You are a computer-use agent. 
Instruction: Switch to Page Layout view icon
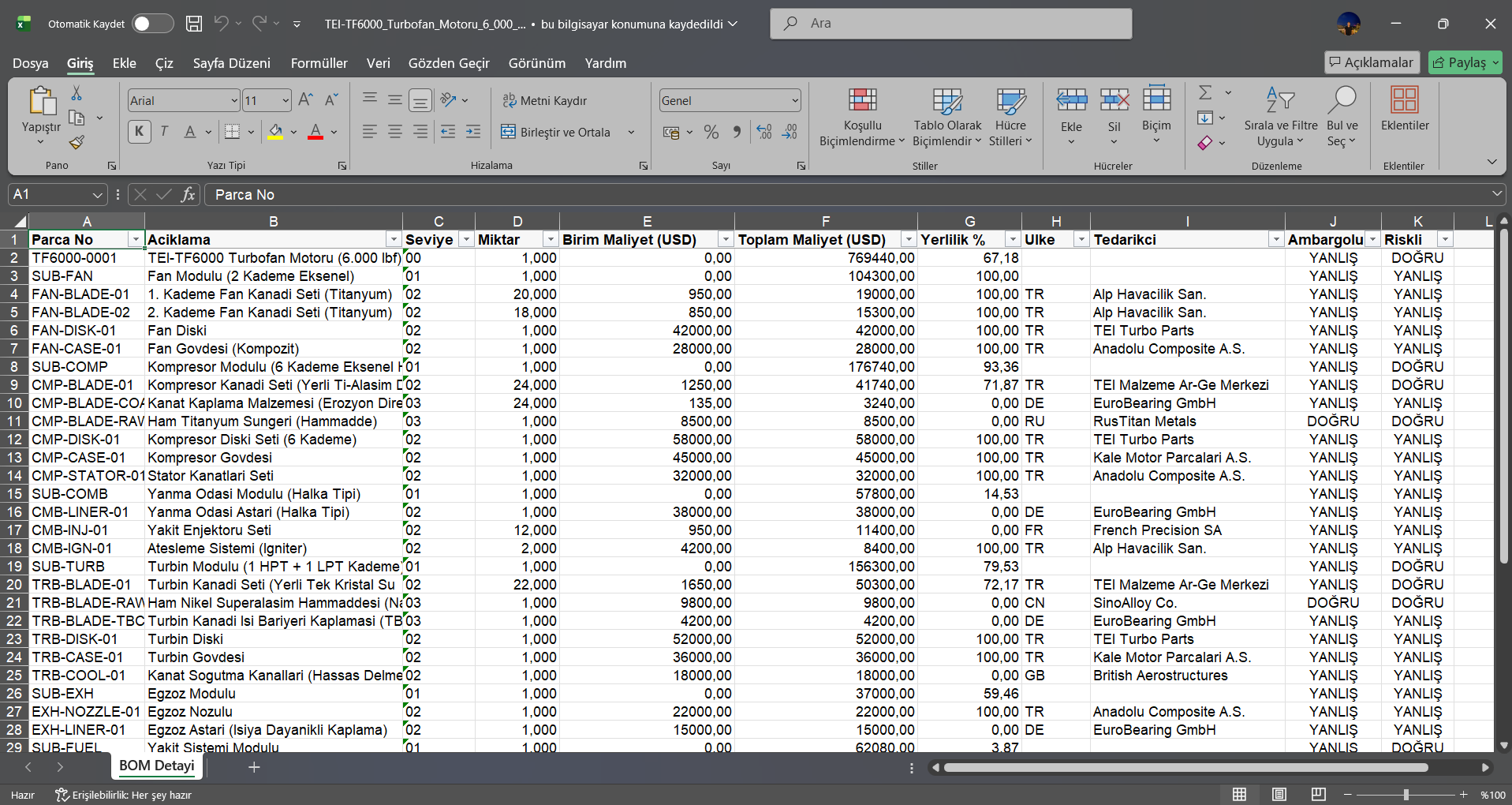[1279, 795]
